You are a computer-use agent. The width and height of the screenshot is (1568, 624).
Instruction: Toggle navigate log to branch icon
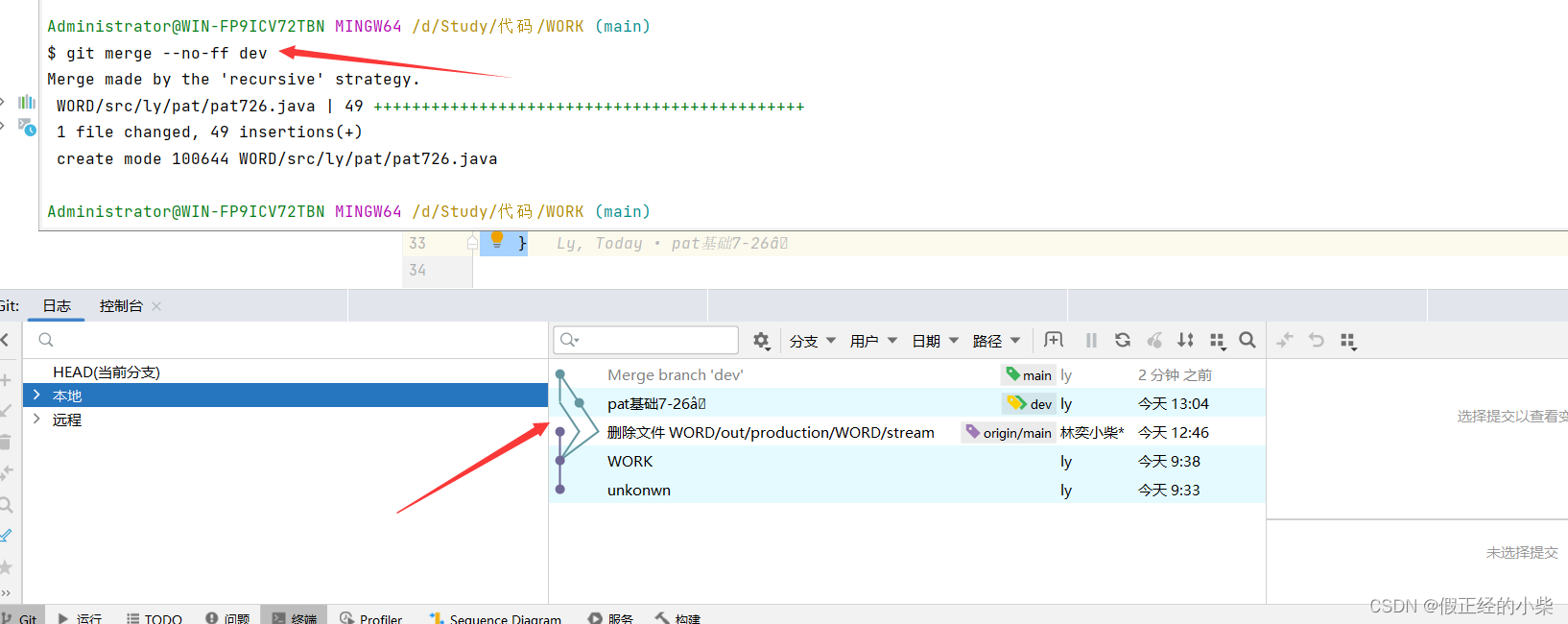pyautogui.click(x=5, y=535)
